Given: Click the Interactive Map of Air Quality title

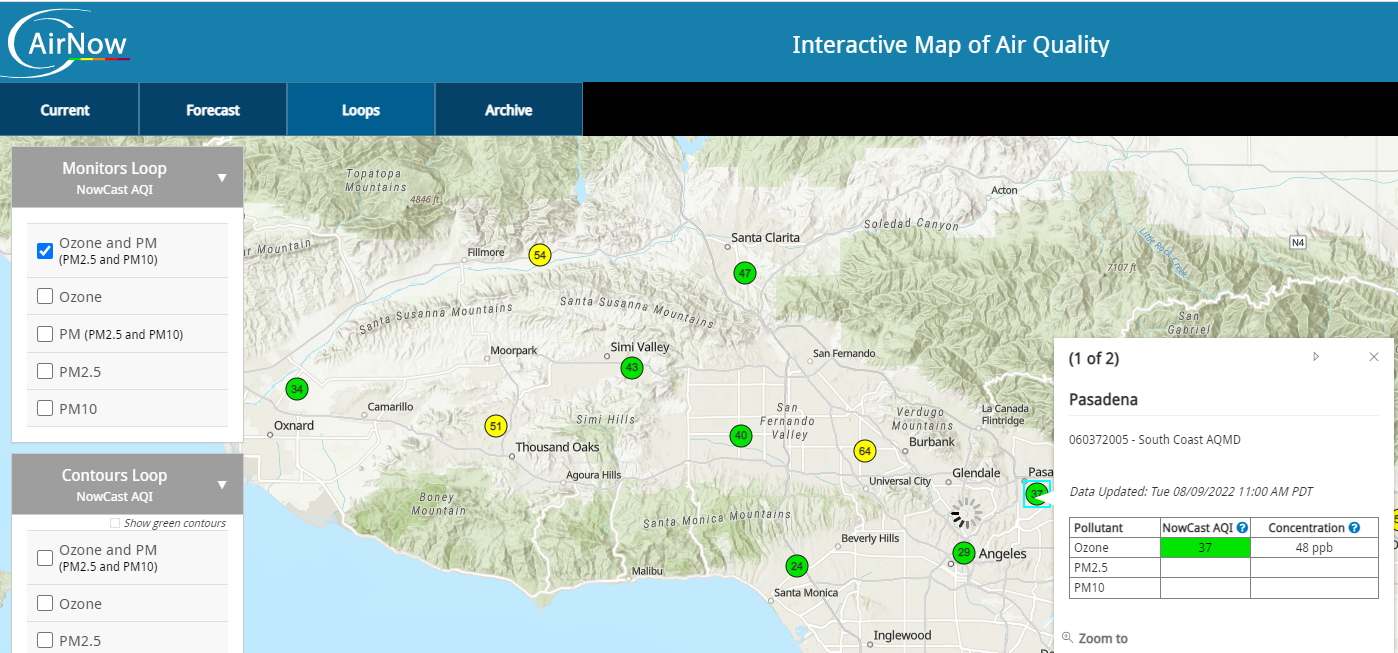Looking at the screenshot, I should [950, 44].
